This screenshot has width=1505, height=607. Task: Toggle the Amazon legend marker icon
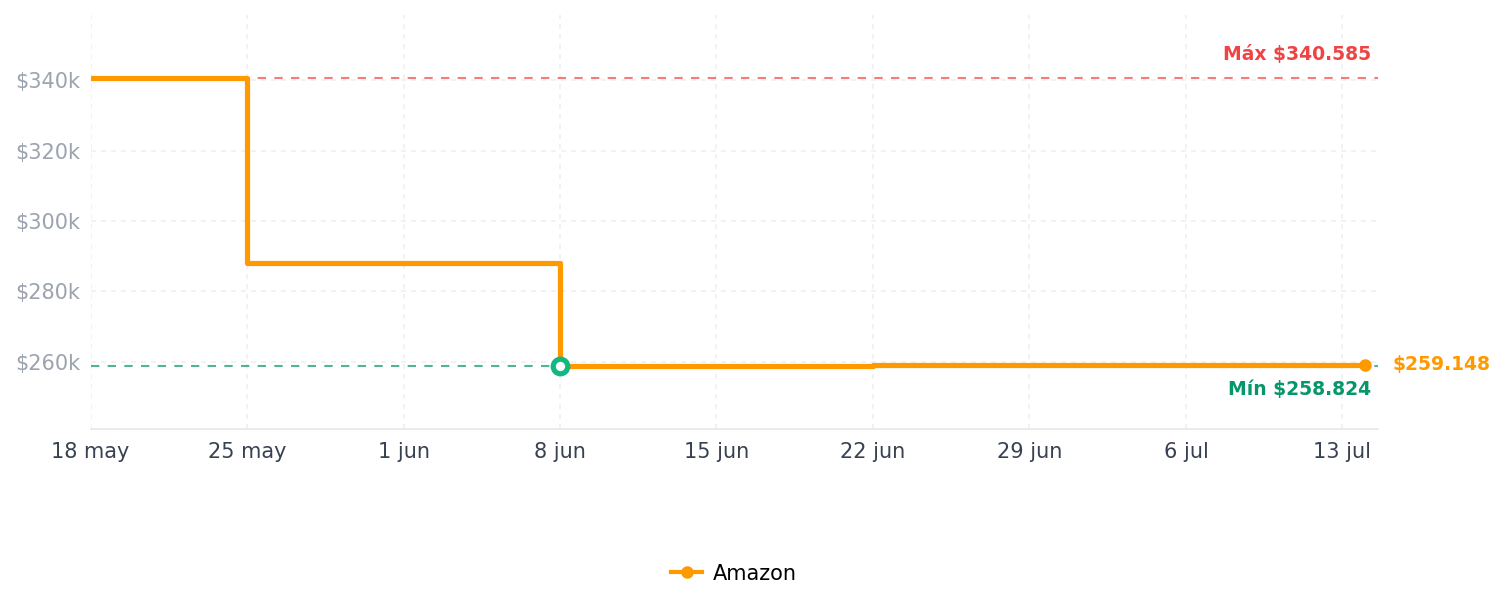[687, 573]
